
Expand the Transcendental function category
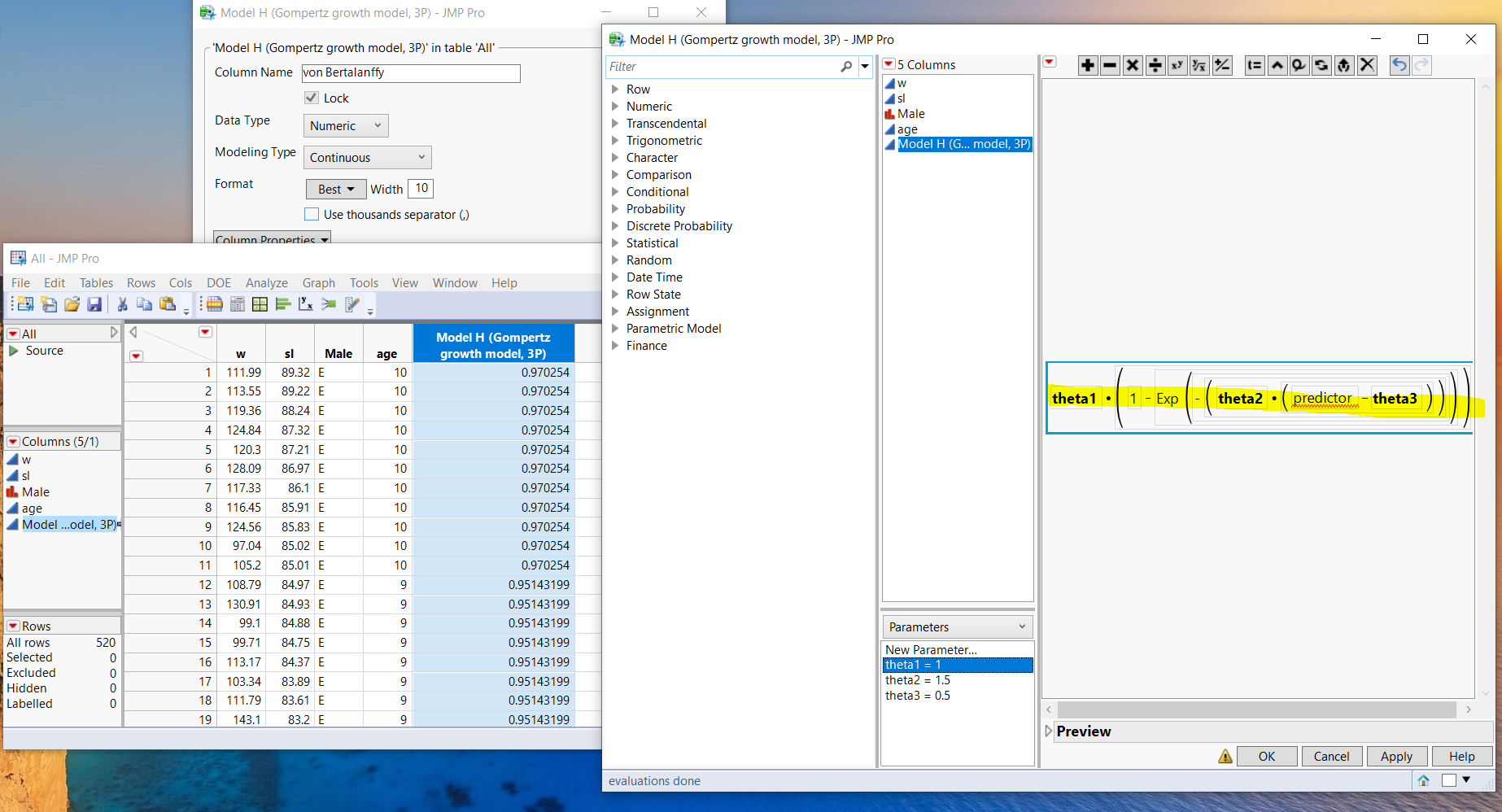[x=616, y=123]
